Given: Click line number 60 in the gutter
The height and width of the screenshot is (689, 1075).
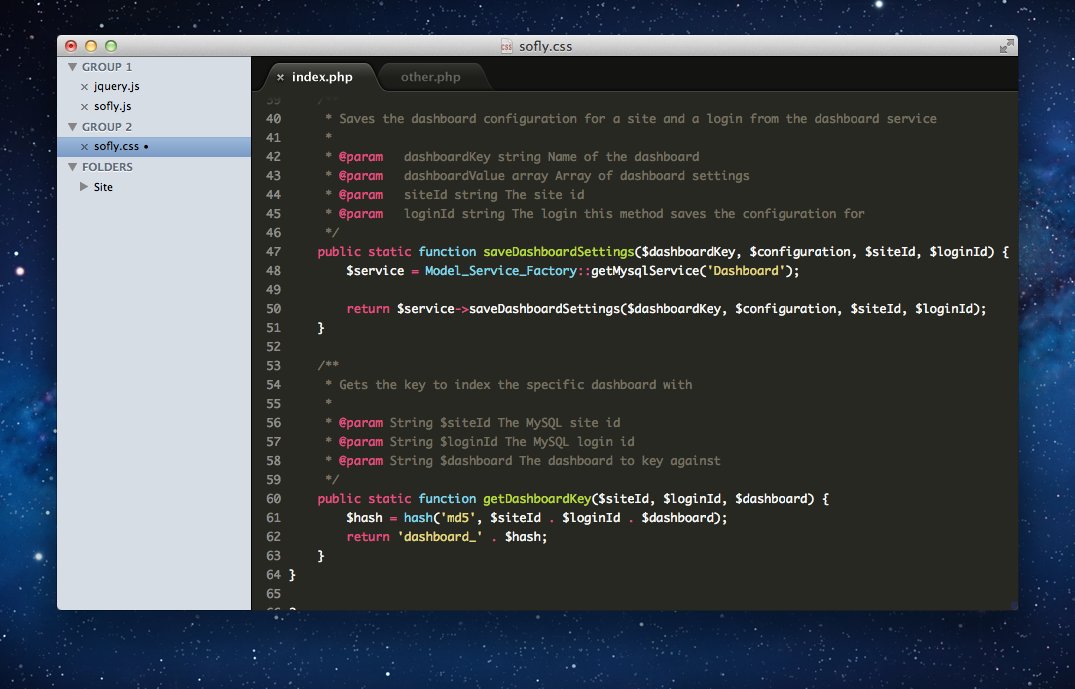Looking at the screenshot, I should click(x=274, y=498).
